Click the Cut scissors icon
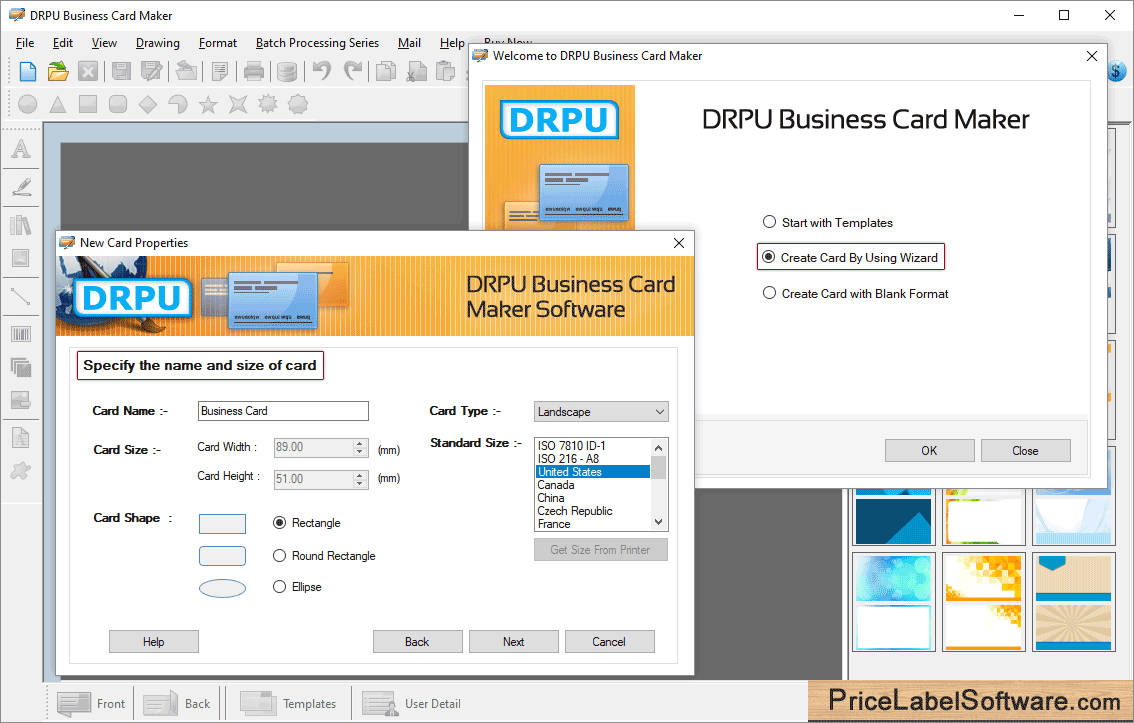The width and height of the screenshot is (1134, 723). (x=417, y=71)
